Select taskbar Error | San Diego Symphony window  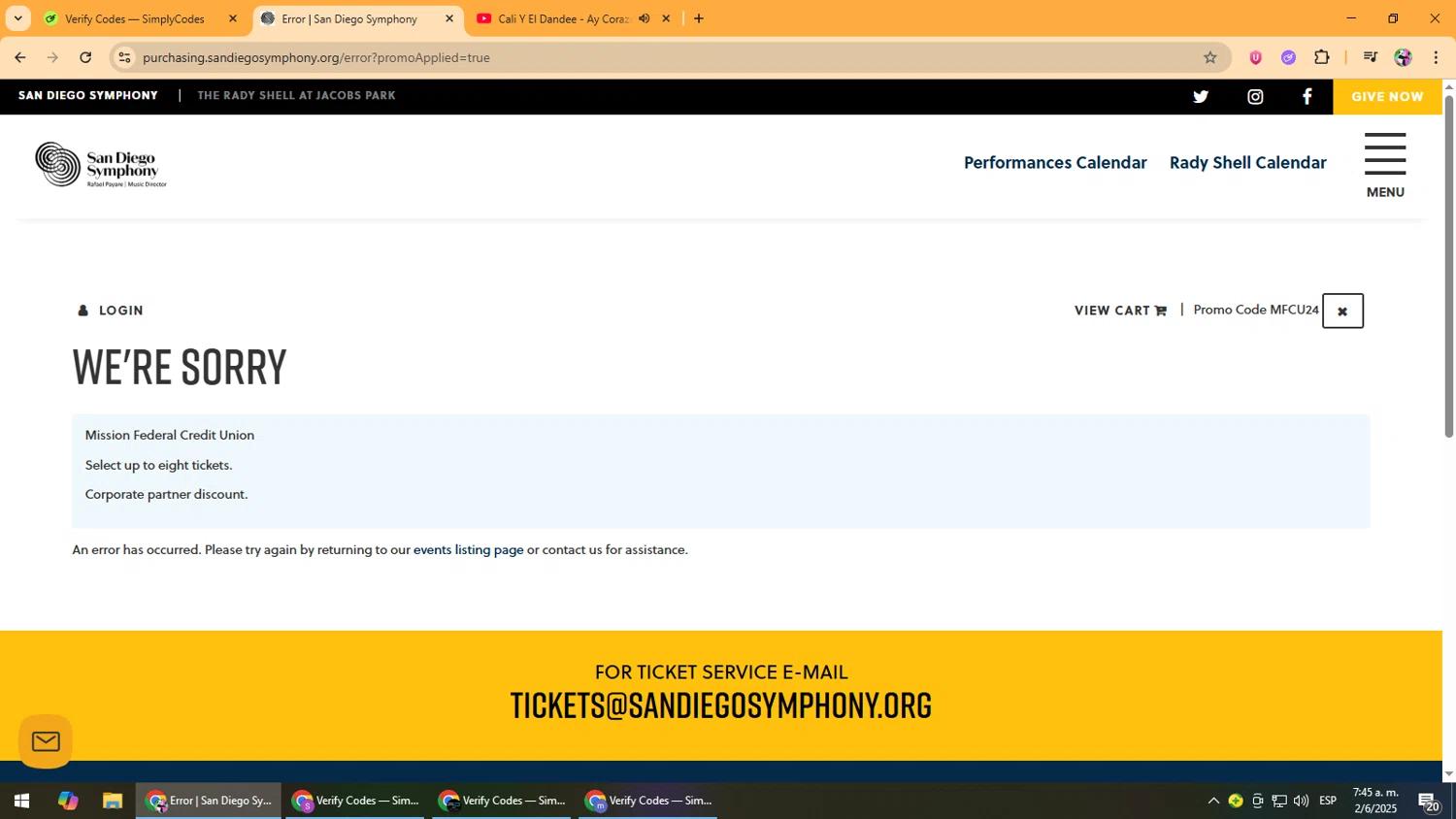[209, 801]
